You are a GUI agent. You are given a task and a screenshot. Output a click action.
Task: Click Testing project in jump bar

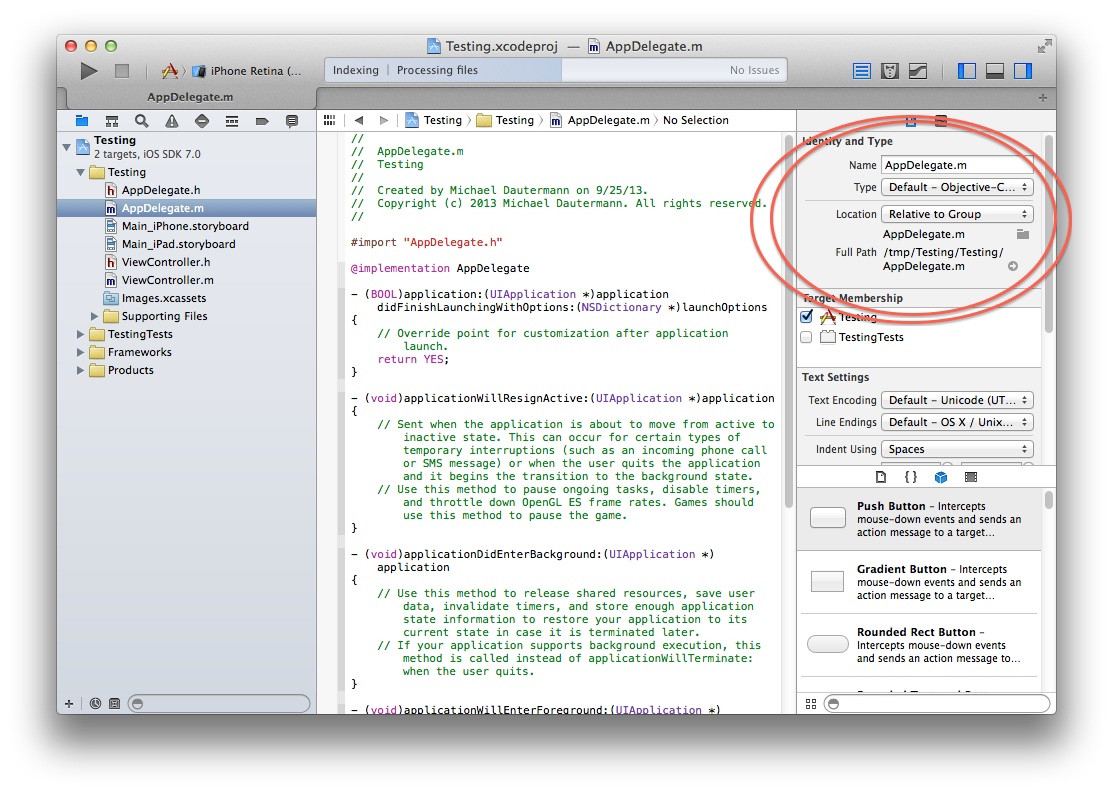434,120
